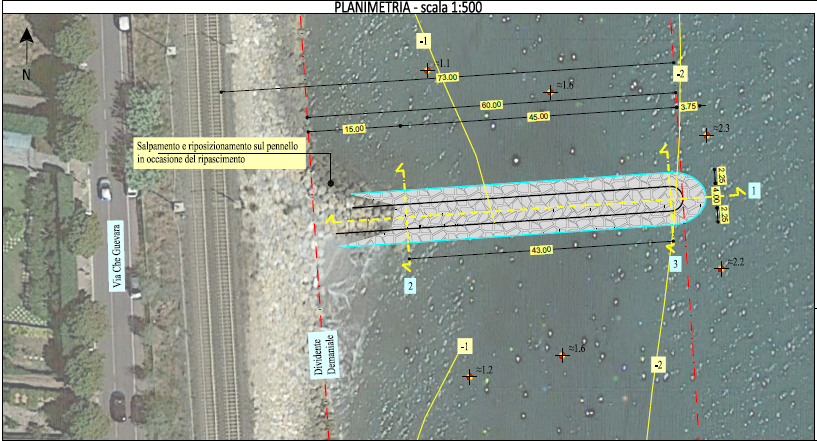The height and width of the screenshot is (441, 817).
Task: Select section marker box number 2
Action: (411, 287)
